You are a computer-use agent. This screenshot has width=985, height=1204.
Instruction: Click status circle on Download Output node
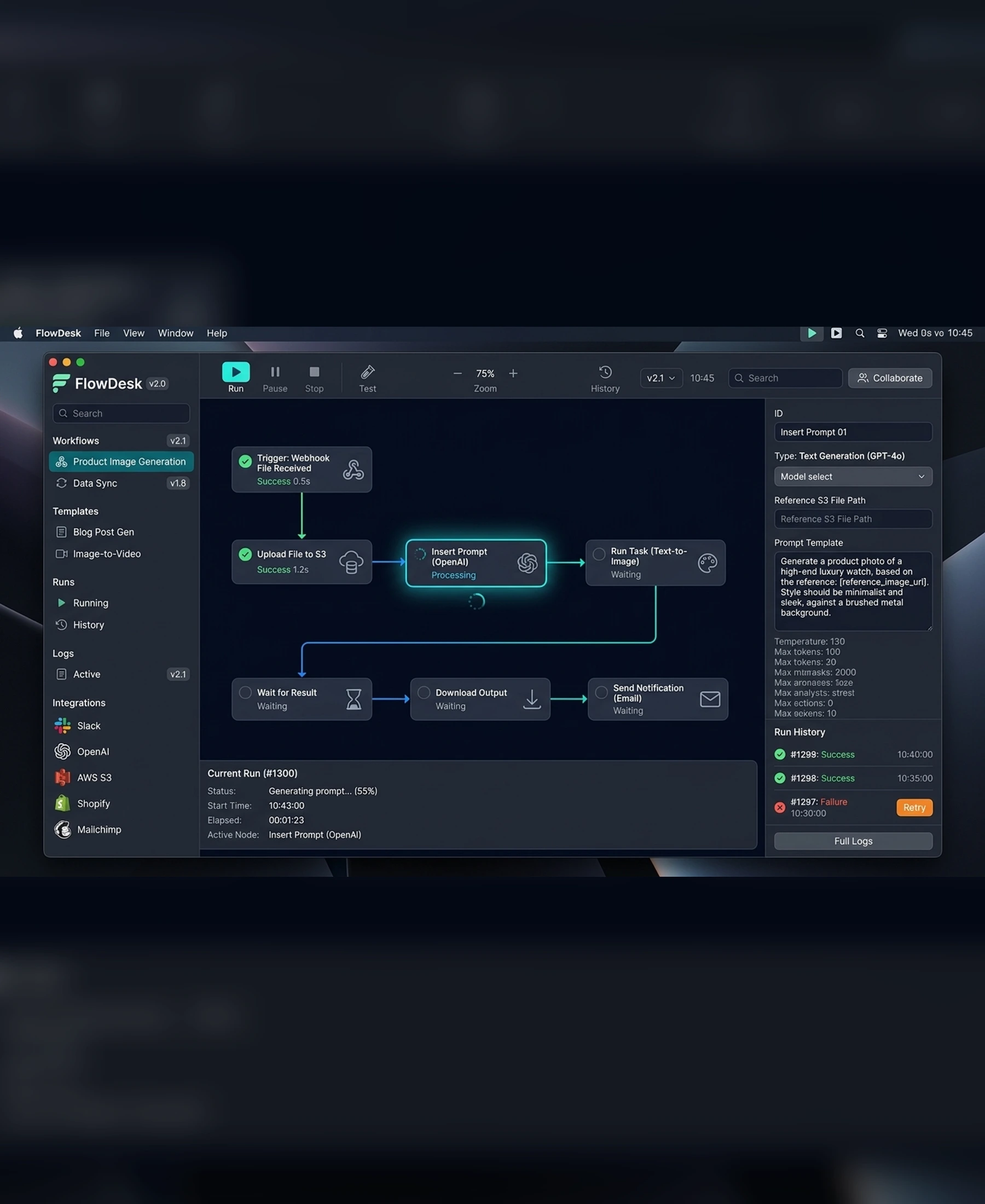tap(424, 692)
